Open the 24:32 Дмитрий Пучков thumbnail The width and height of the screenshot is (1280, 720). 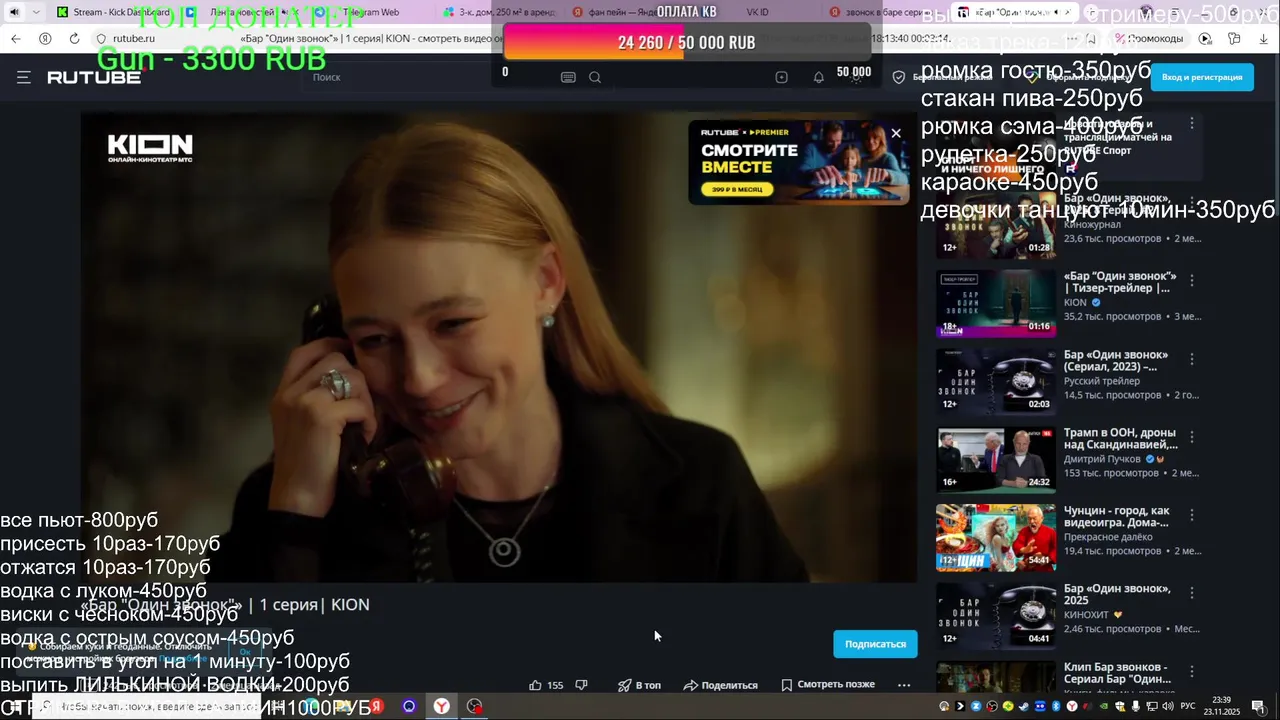[x=996, y=459]
